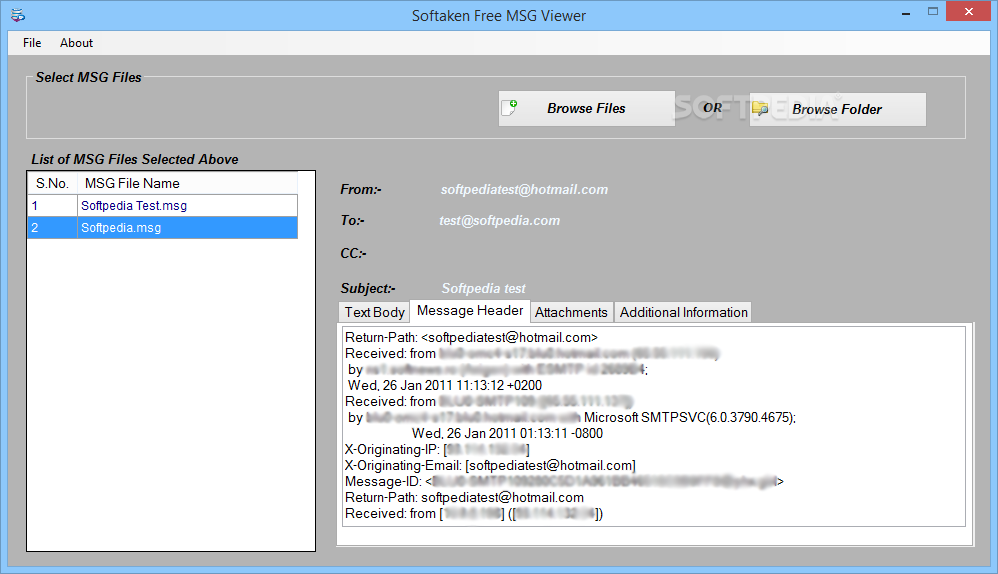Image resolution: width=998 pixels, height=574 pixels.
Task: Click the Browse Folder folder icon
Action: (x=760, y=109)
